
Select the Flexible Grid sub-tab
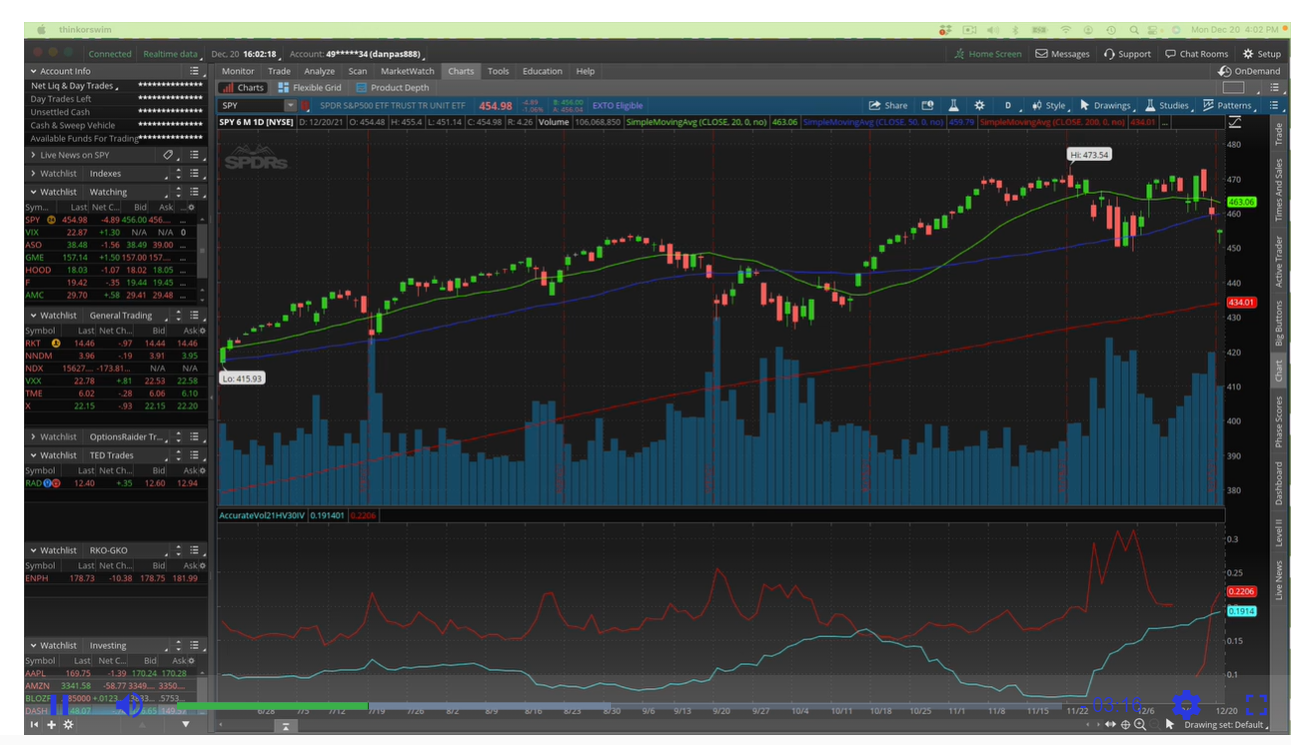[309, 87]
